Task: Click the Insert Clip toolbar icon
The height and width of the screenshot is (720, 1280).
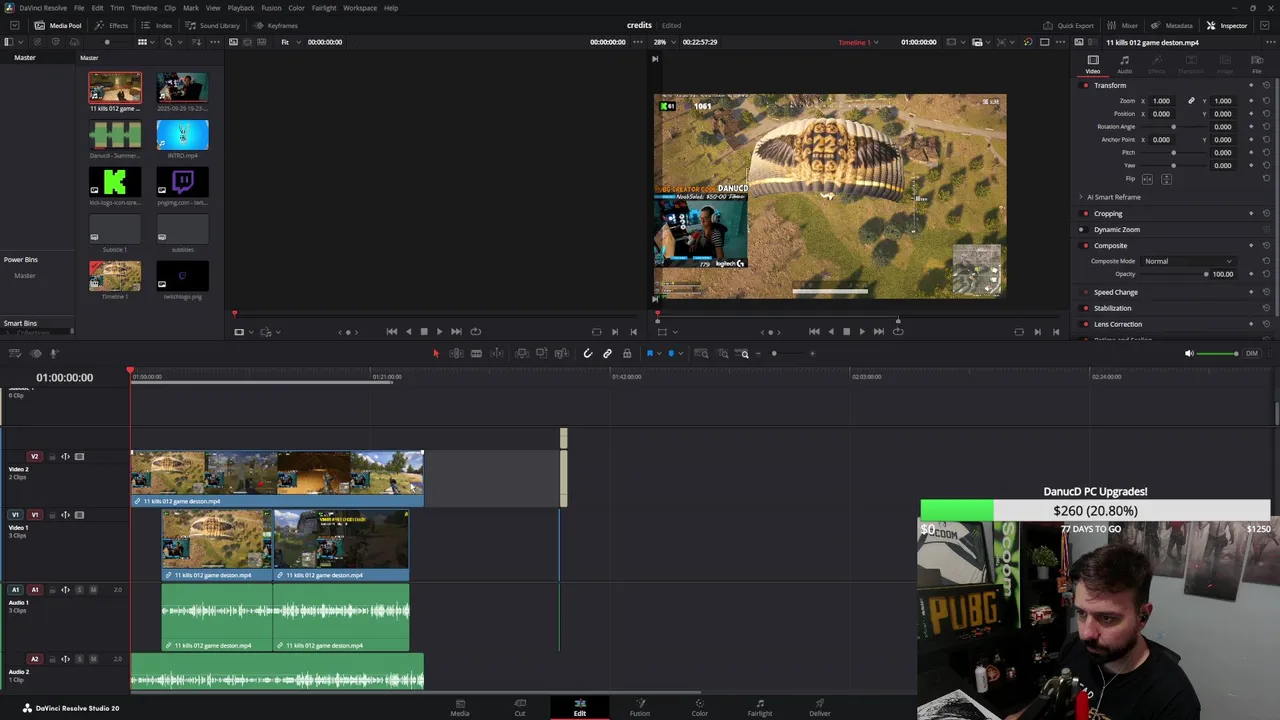Action: click(x=522, y=353)
